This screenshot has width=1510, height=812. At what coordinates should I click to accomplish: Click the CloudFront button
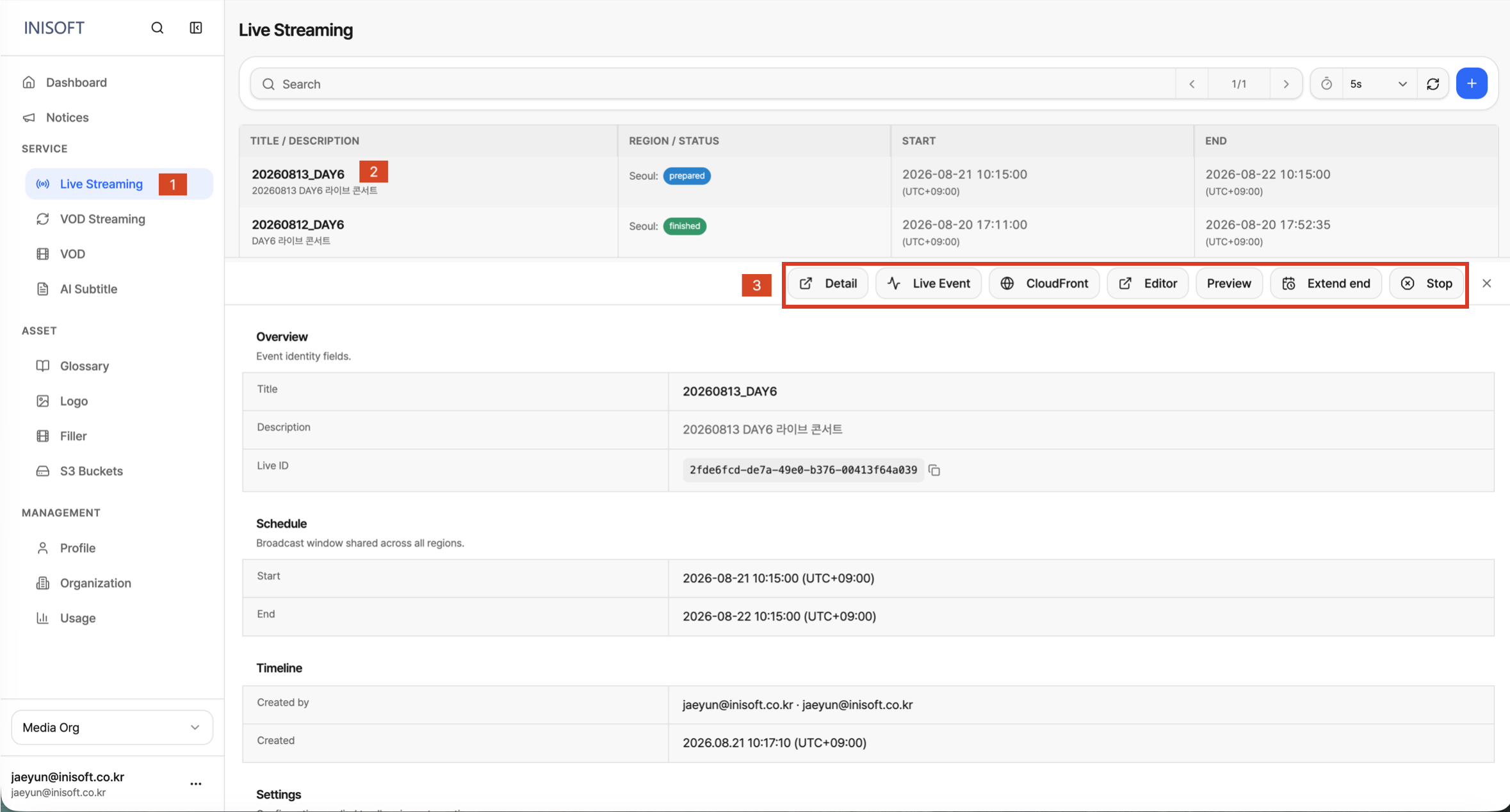click(1044, 283)
